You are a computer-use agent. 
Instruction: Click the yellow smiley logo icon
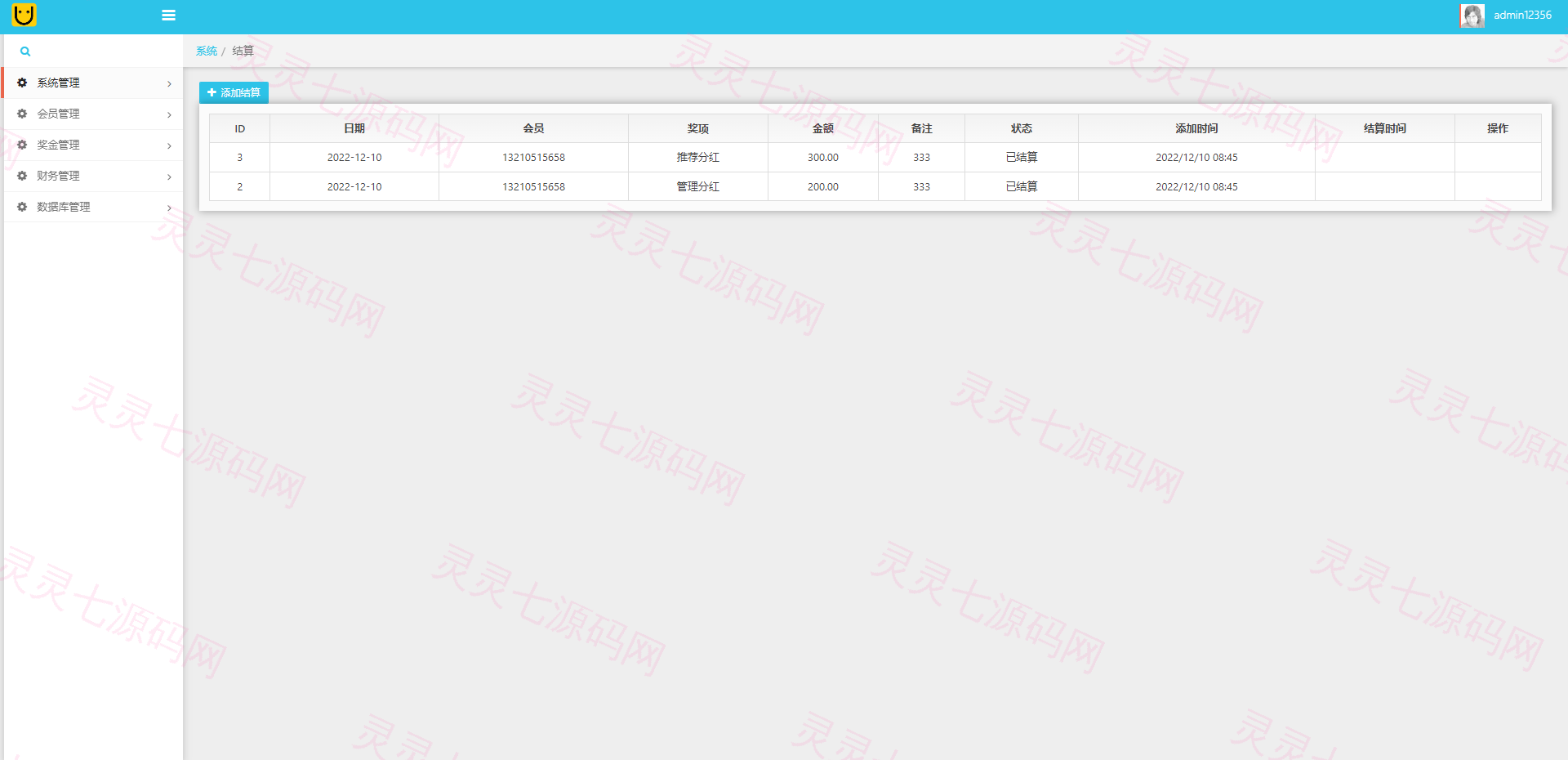[24, 15]
